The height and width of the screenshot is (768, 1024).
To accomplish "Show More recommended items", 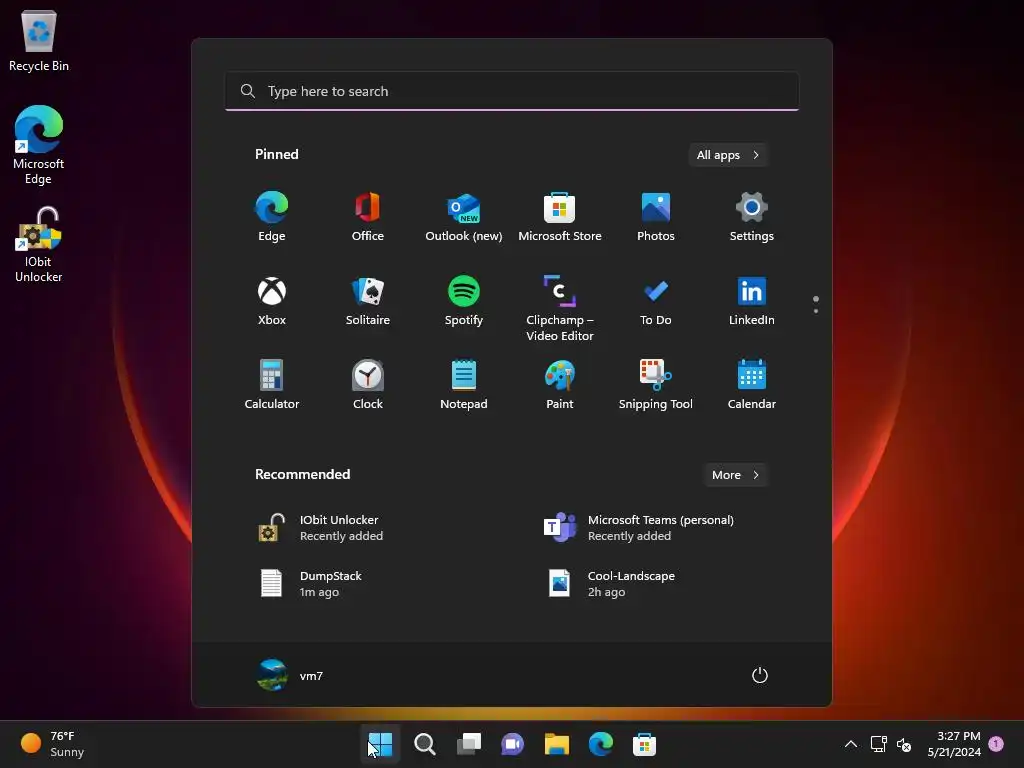I will (x=735, y=475).
